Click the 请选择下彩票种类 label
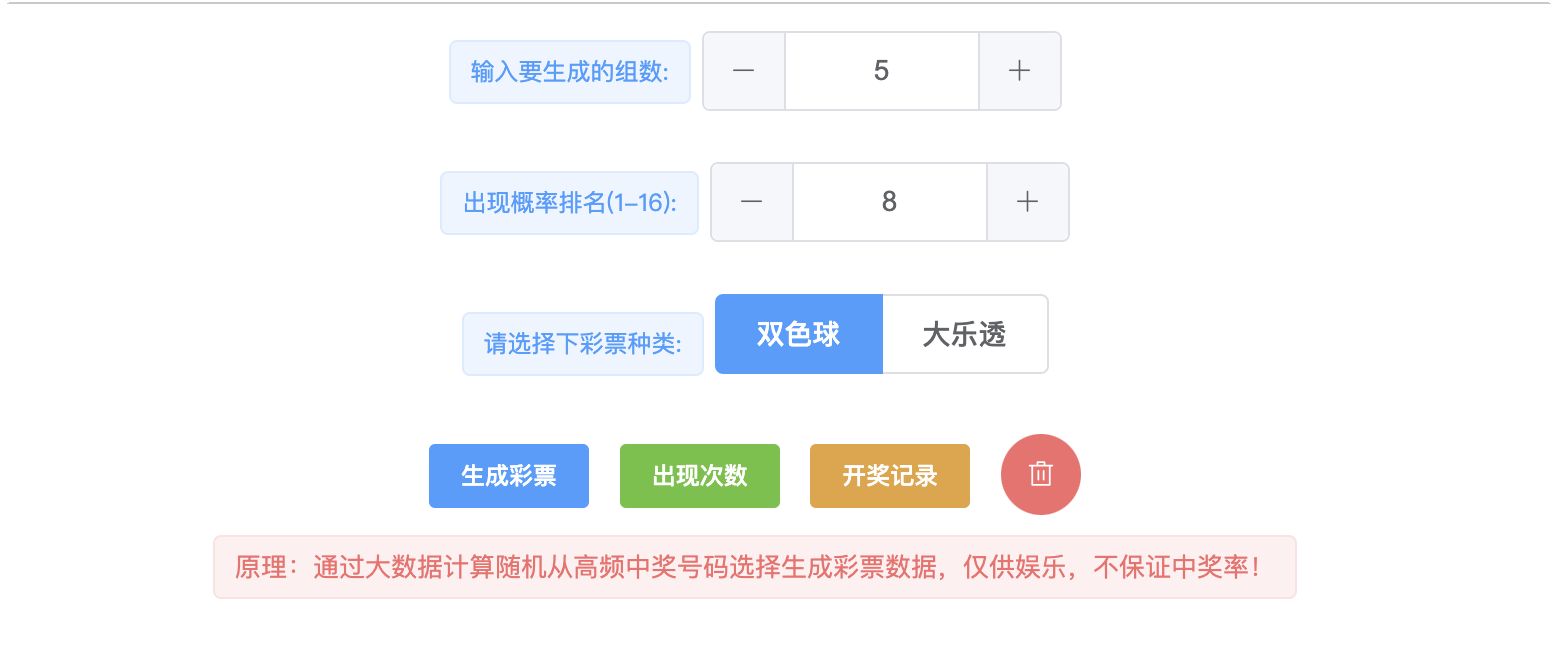1558x648 pixels. [x=583, y=344]
